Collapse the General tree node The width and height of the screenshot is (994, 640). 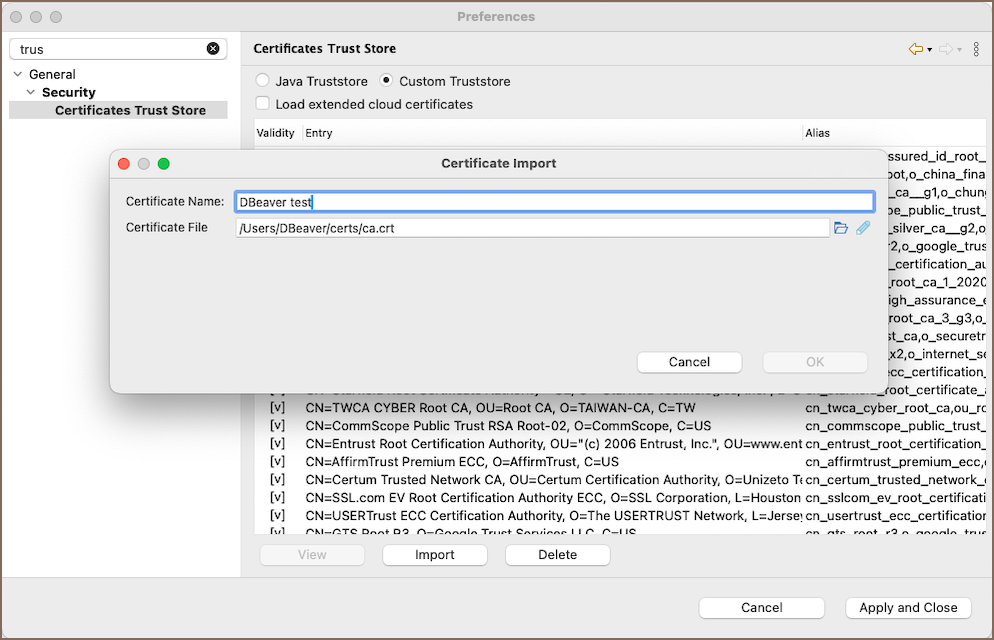[17, 75]
